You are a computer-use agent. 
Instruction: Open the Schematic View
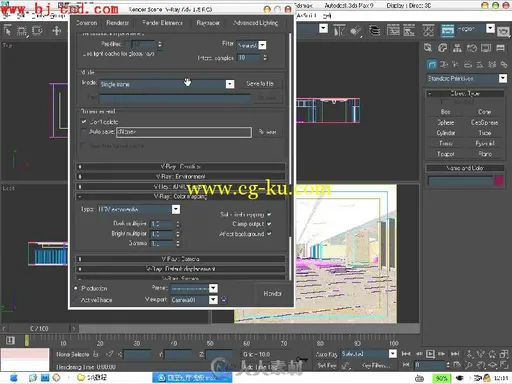click(x=409, y=31)
